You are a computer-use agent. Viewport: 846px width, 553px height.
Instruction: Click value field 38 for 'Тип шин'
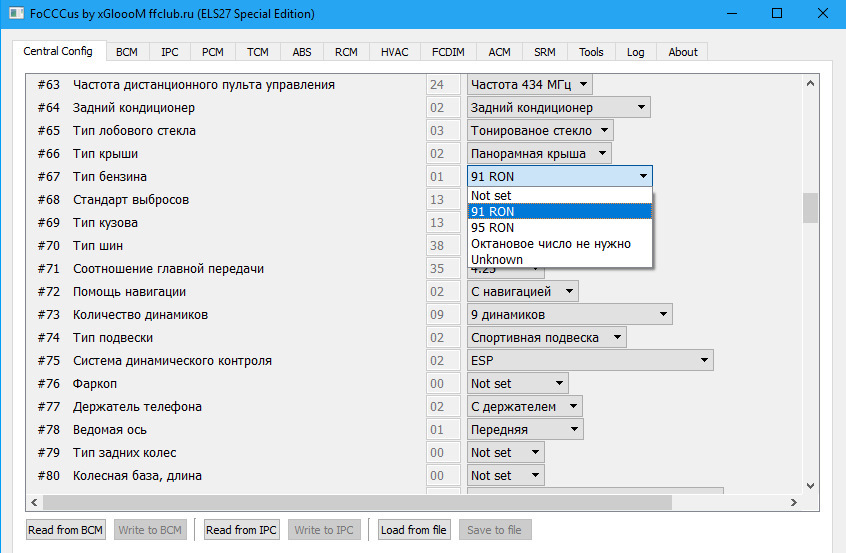click(443, 245)
